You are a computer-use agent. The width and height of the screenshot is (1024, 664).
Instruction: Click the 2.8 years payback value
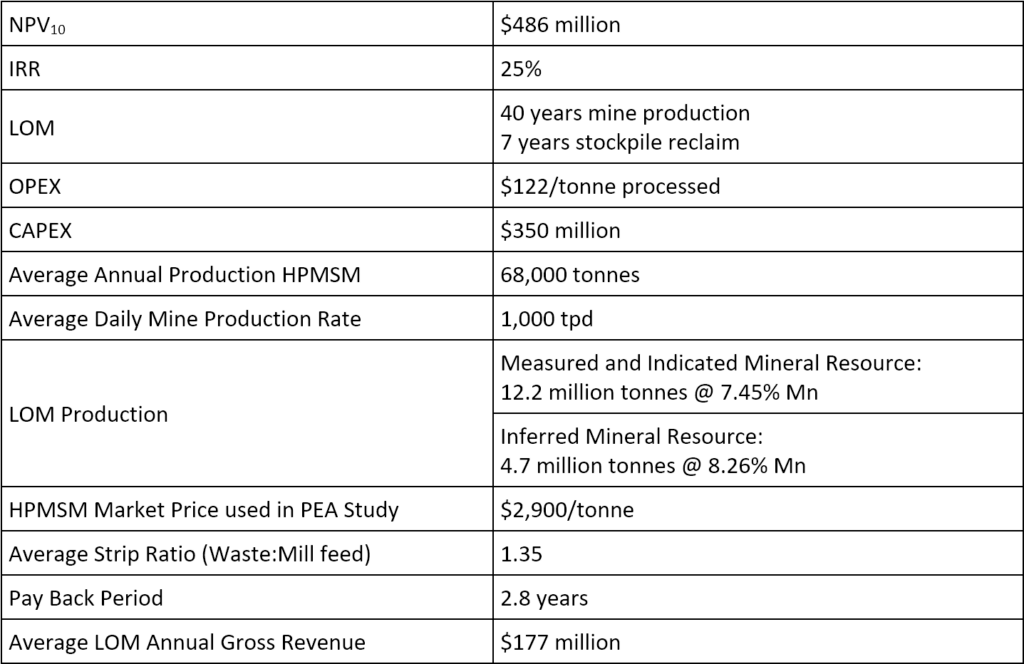coord(544,598)
